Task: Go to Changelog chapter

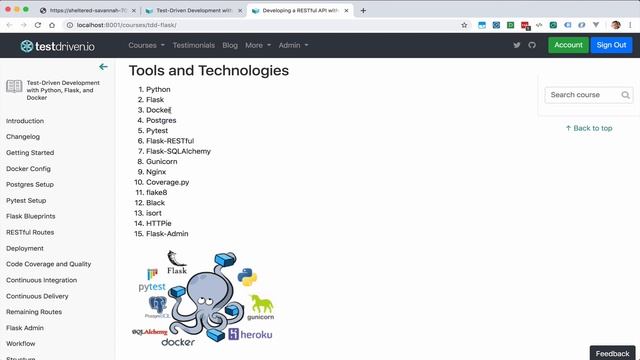Action: [23, 137]
